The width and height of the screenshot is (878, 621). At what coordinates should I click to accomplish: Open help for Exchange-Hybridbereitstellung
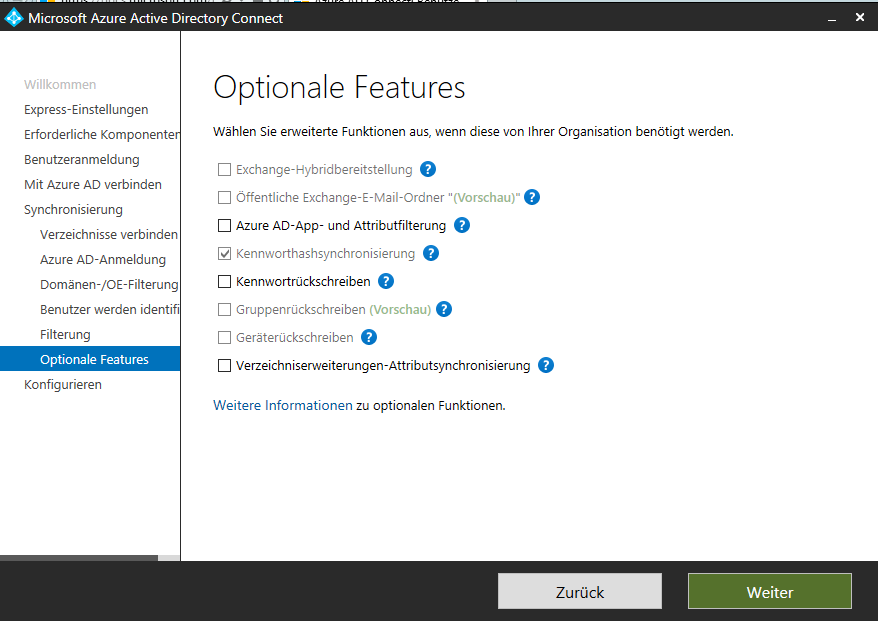[428, 169]
